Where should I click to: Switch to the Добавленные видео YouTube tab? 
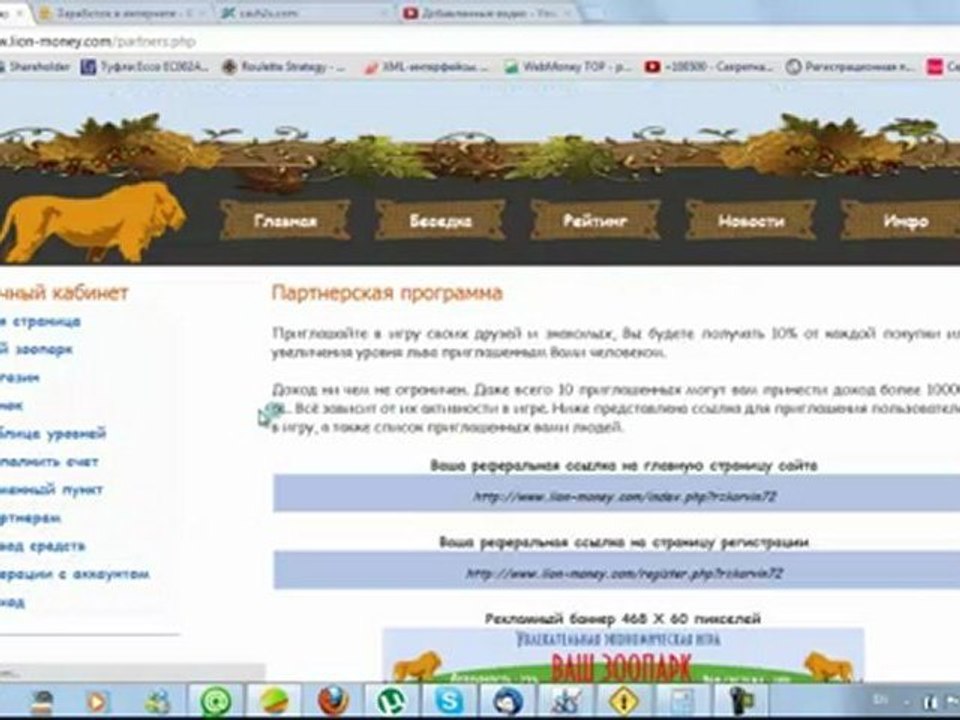point(488,12)
